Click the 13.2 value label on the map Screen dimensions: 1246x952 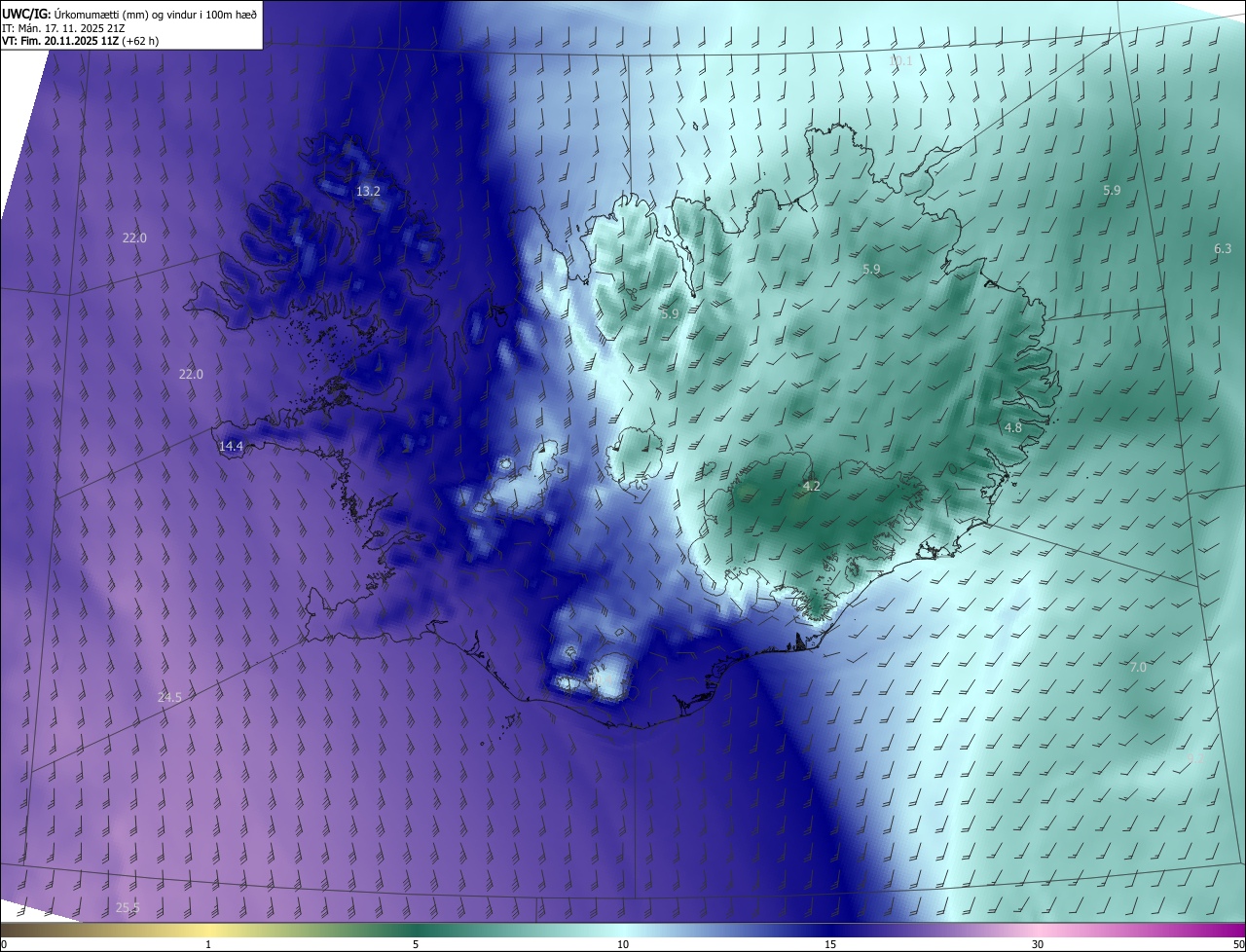click(x=368, y=192)
